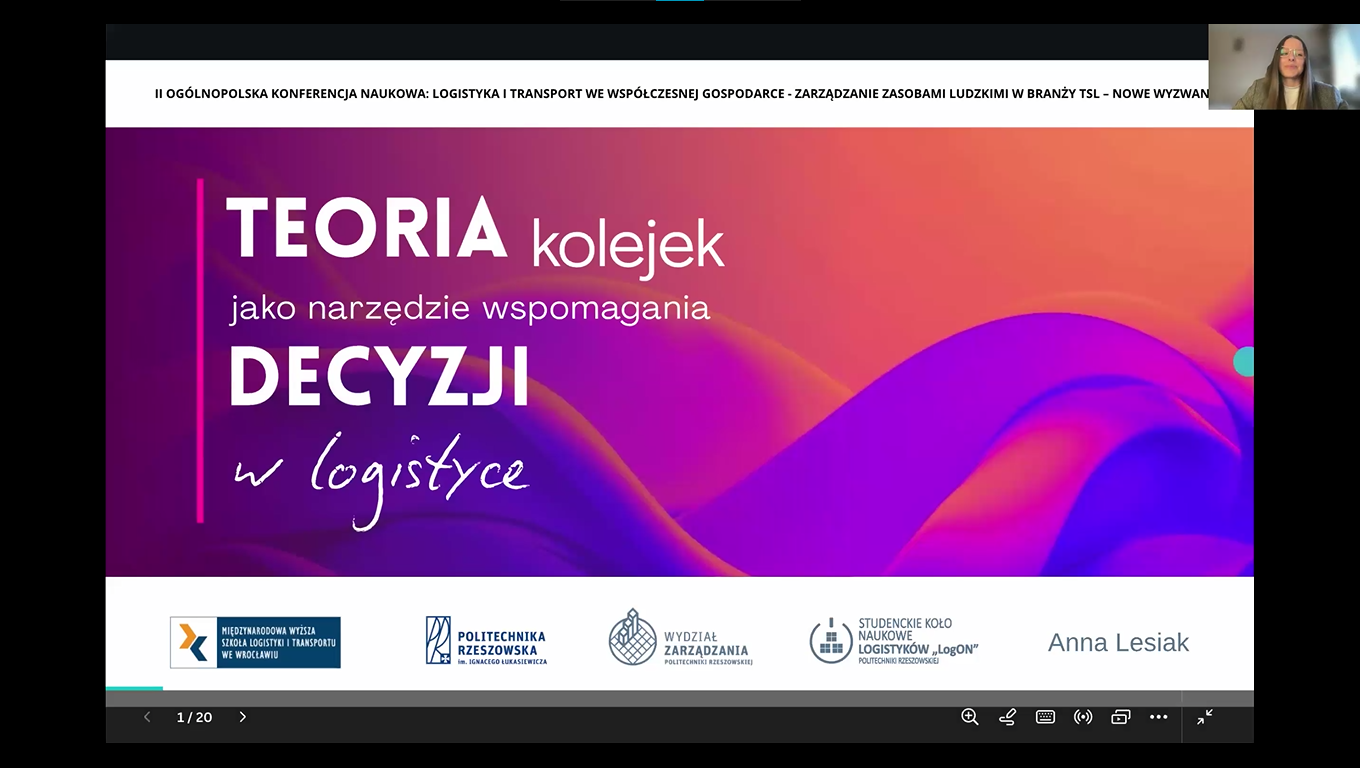Screen dimensions: 1360x768
Task: Click the Anna Lesiak author name
Action: point(1118,643)
